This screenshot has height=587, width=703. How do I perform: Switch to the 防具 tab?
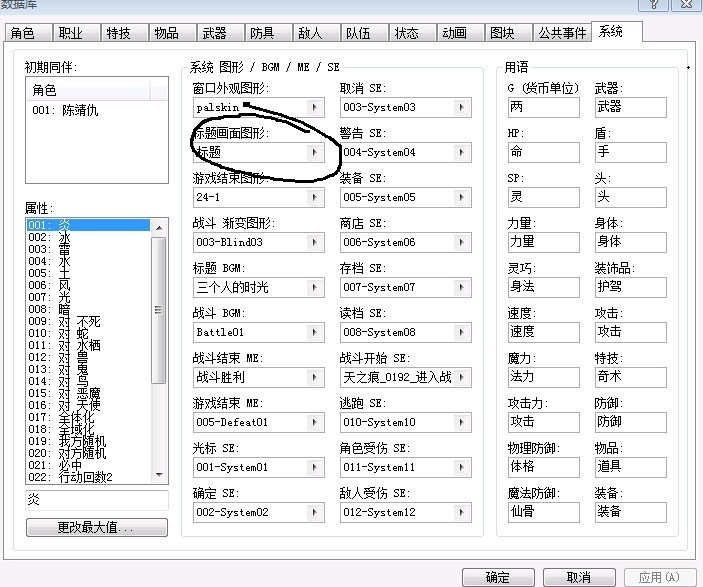coord(269,33)
